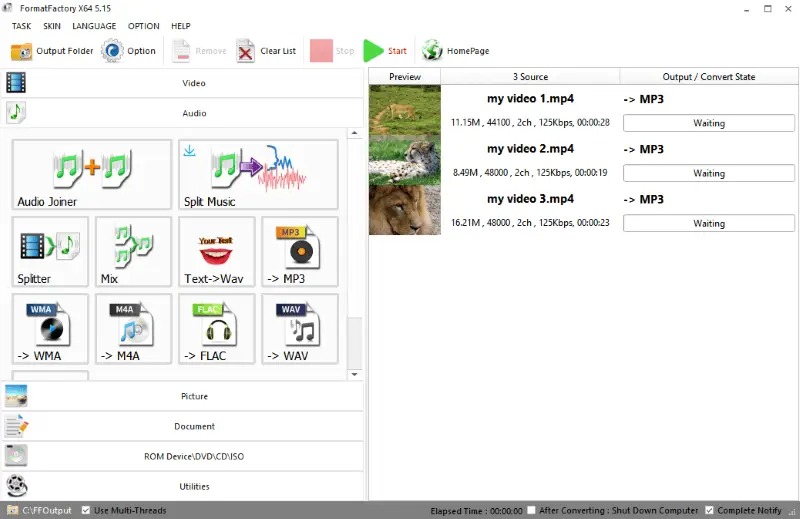The width and height of the screenshot is (800, 519).
Task: Click the Output Folder toolbar icon
Action: (21, 51)
